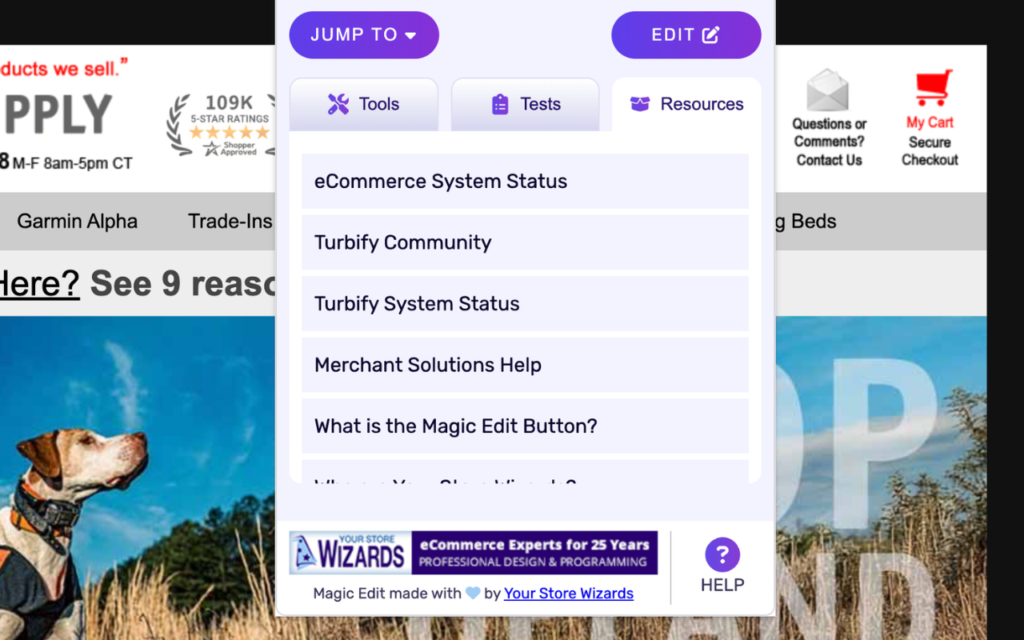Open help via the question mark HELP icon

[x=722, y=553]
